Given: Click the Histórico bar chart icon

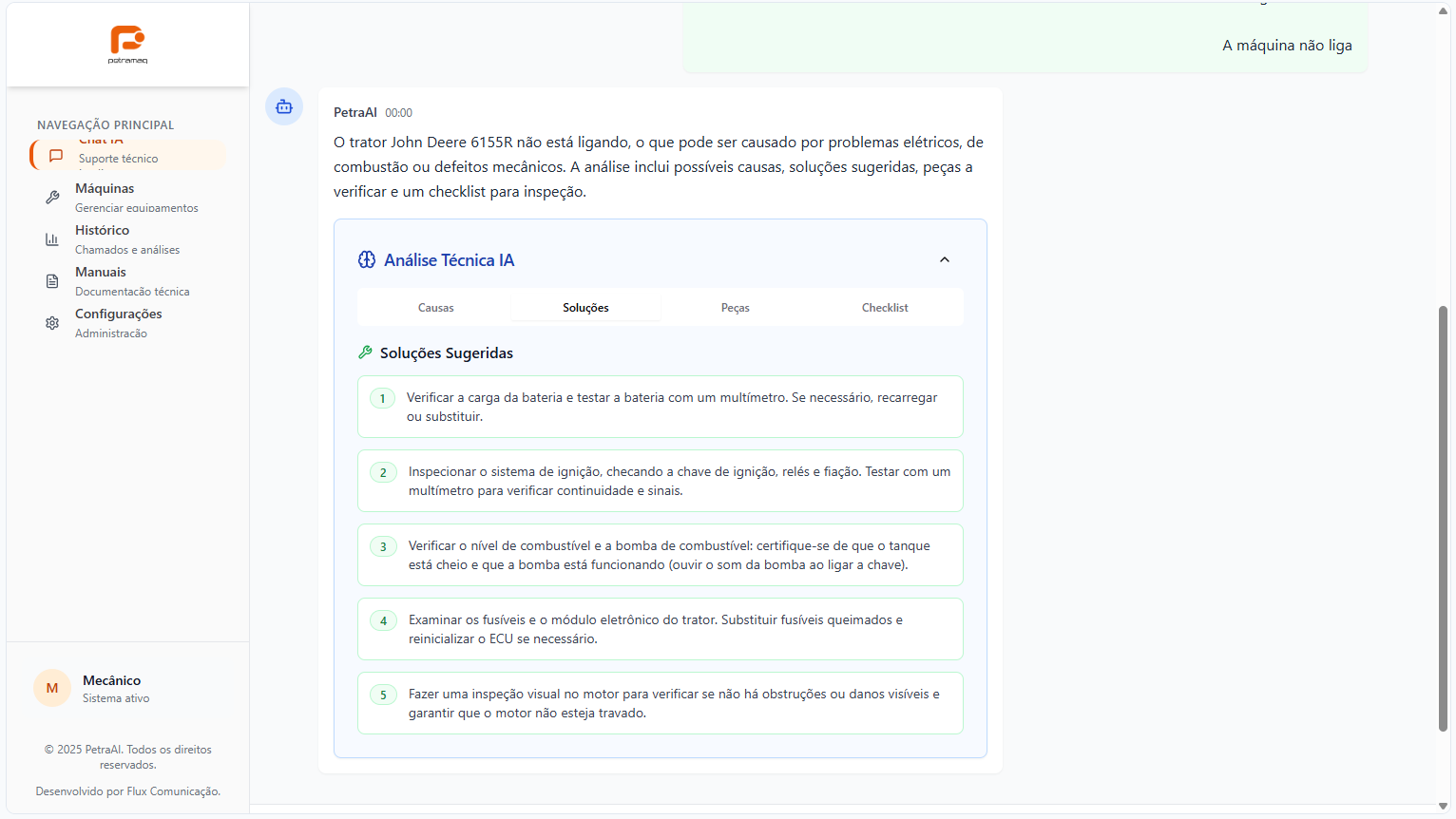Looking at the screenshot, I should click(x=52, y=239).
